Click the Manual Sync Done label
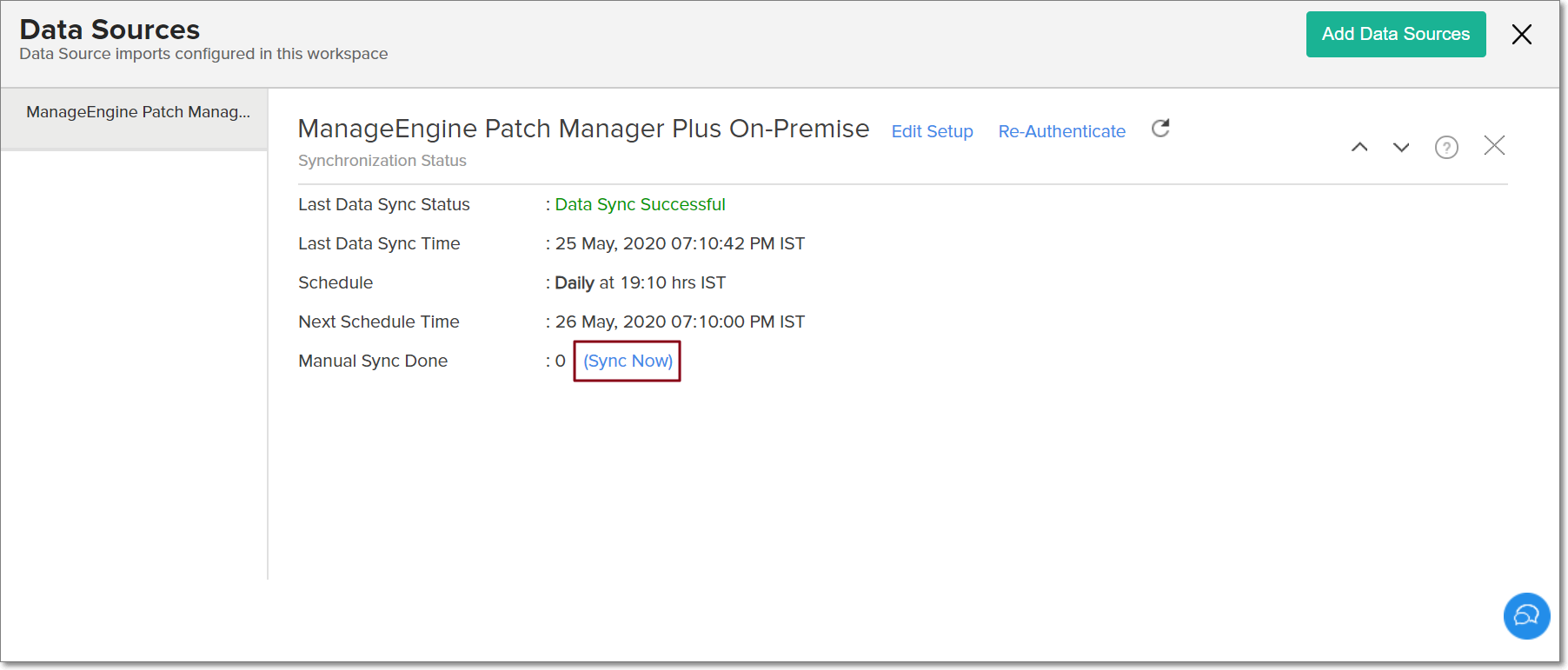The height and width of the screenshot is (670, 1568). pos(372,361)
